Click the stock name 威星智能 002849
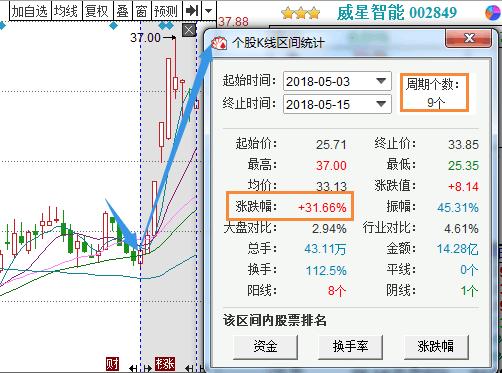The width and height of the screenshot is (502, 373). click(x=396, y=13)
